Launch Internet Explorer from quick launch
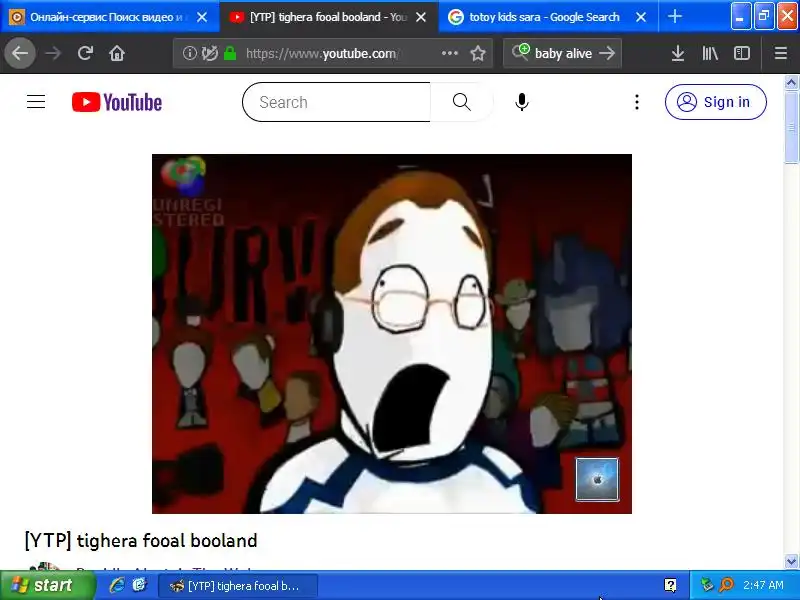 pos(117,585)
